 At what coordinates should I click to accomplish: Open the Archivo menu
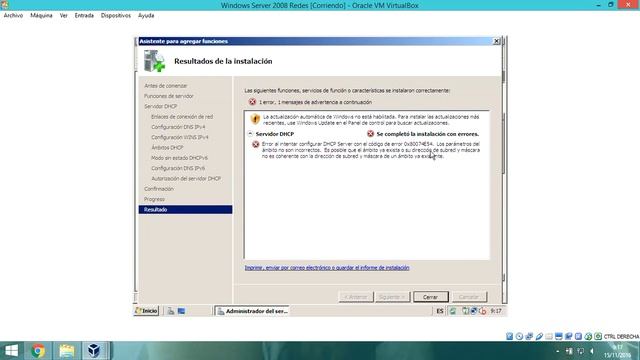pyautogui.click(x=13, y=16)
